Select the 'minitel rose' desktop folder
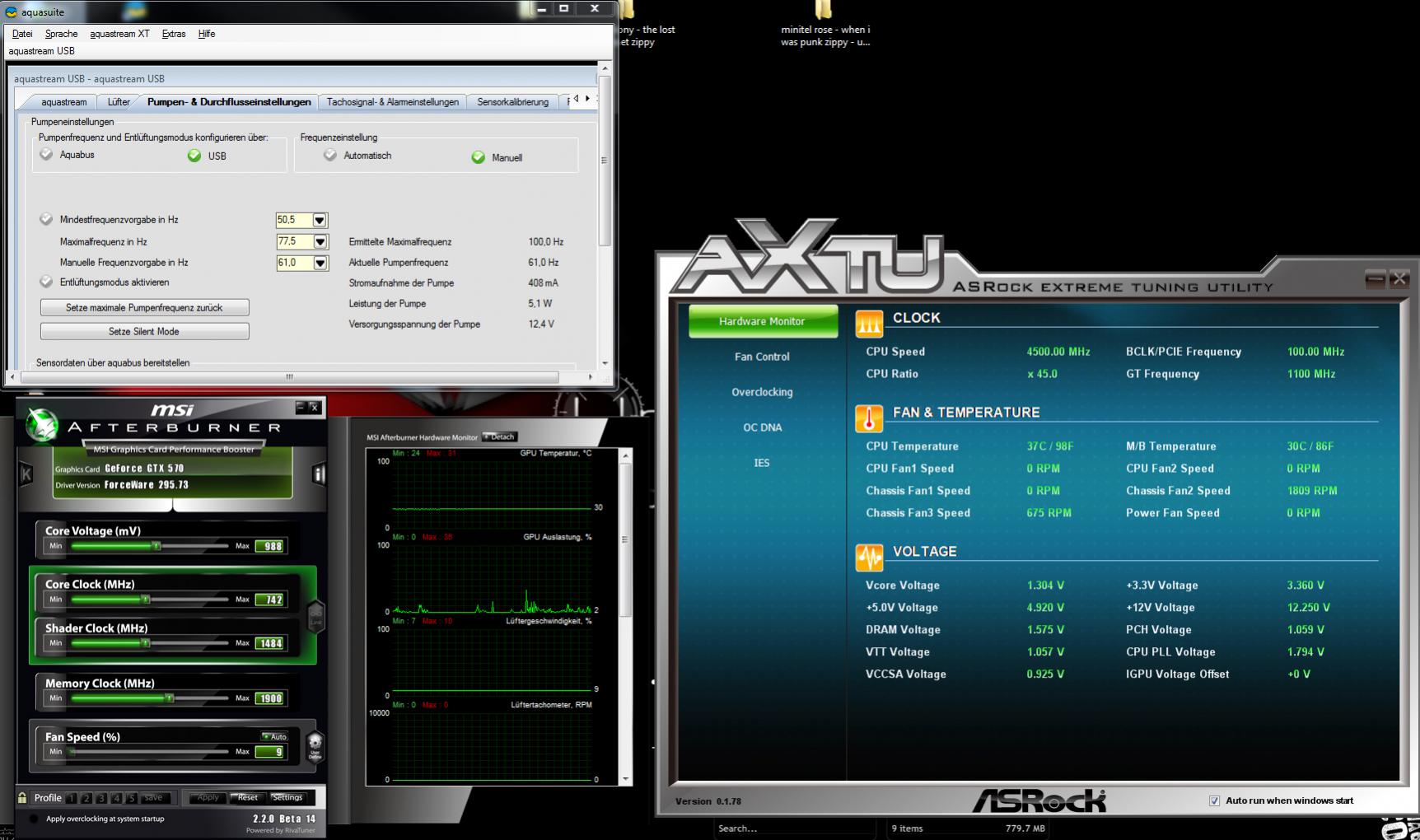 (x=824, y=26)
